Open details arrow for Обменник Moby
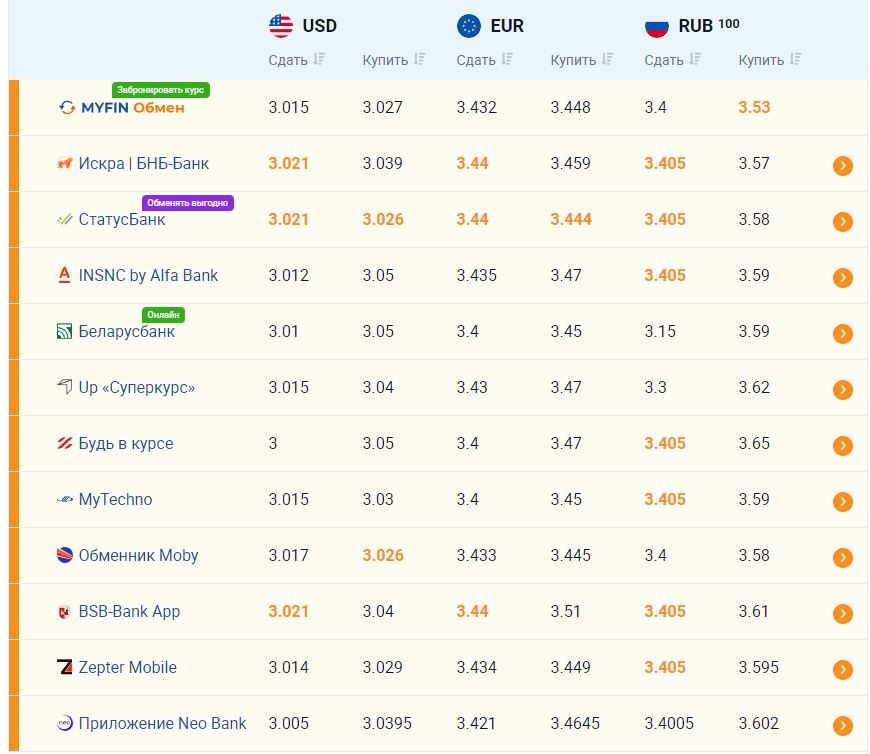Image resolution: width=870 pixels, height=754 pixels. (x=842, y=558)
